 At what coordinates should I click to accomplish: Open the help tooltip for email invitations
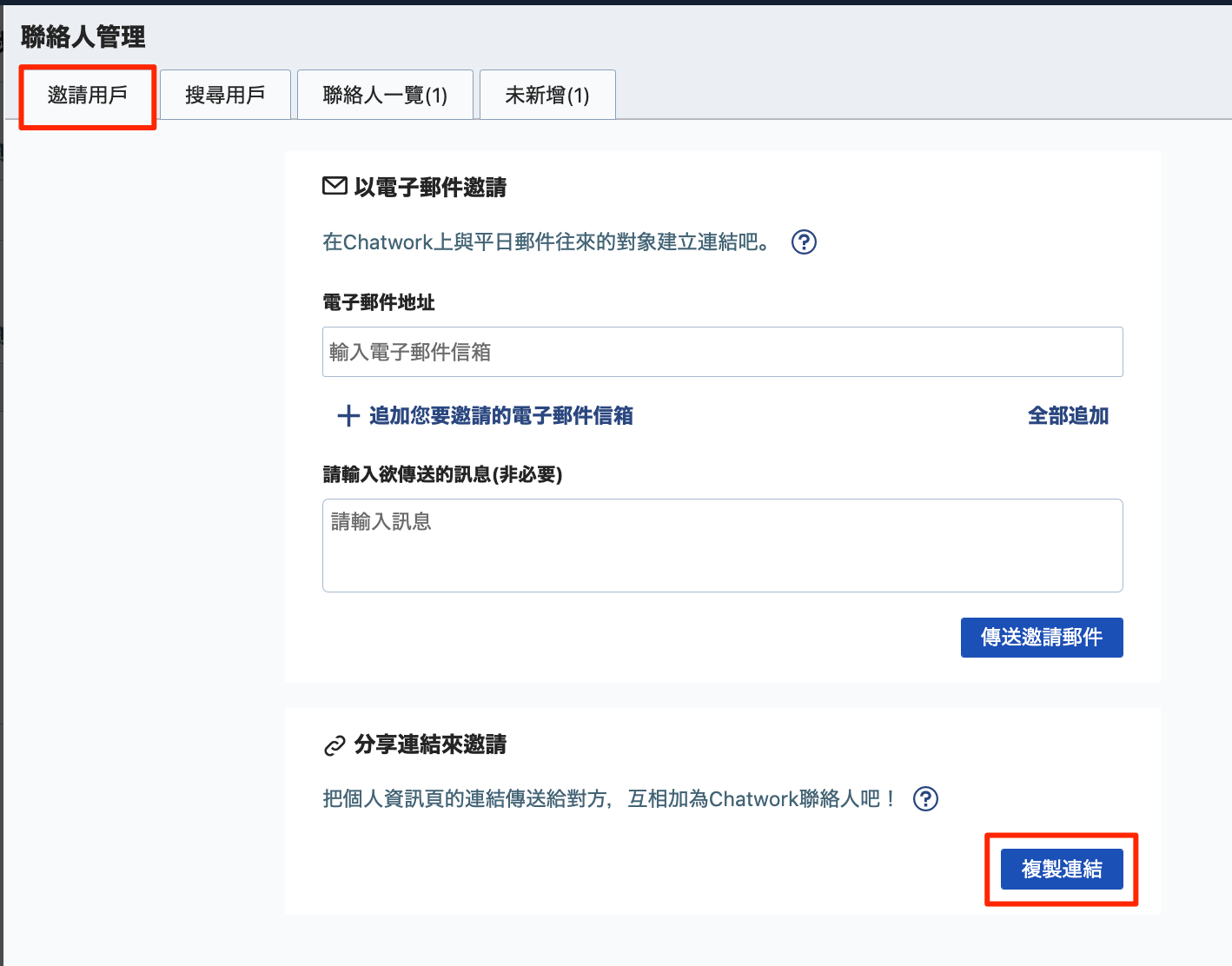point(804,242)
